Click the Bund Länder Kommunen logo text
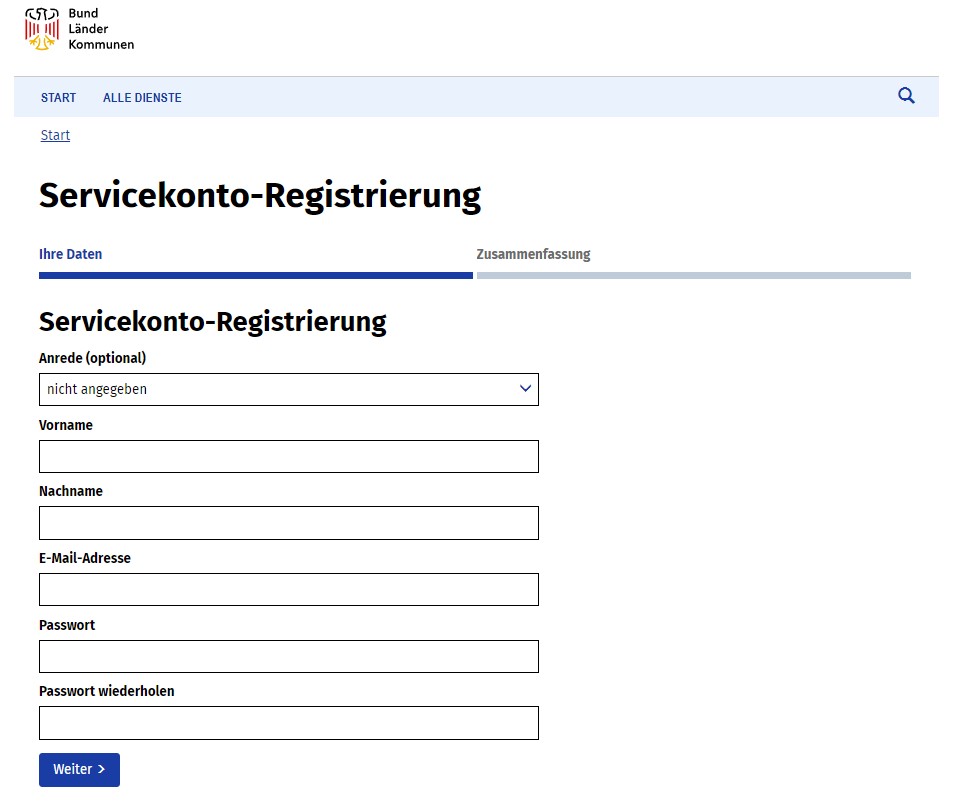Screen dimensions: 963x811 pos(101,29)
